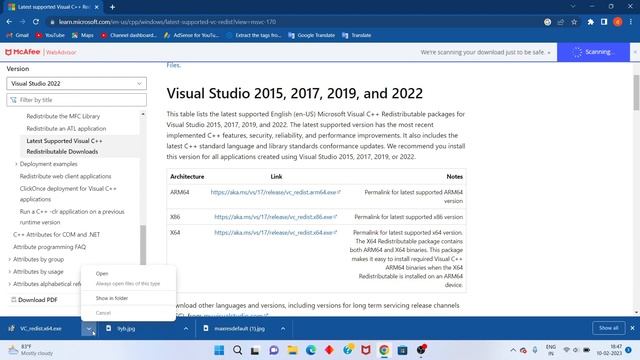Open the Chrome profile avatar
This screenshot has height=360, width=640.
[618, 22]
